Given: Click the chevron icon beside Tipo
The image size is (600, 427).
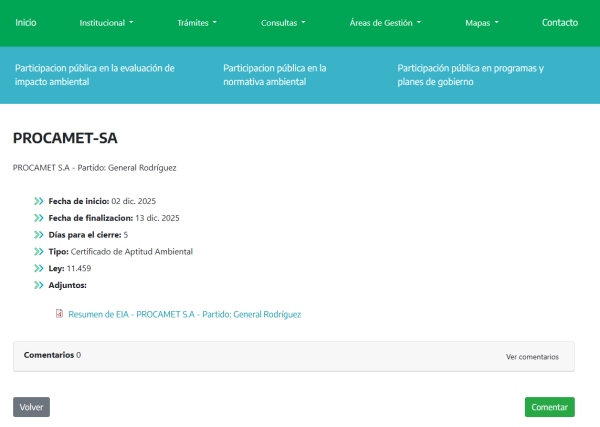Looking at the screenshot, I should coord(39,252).
